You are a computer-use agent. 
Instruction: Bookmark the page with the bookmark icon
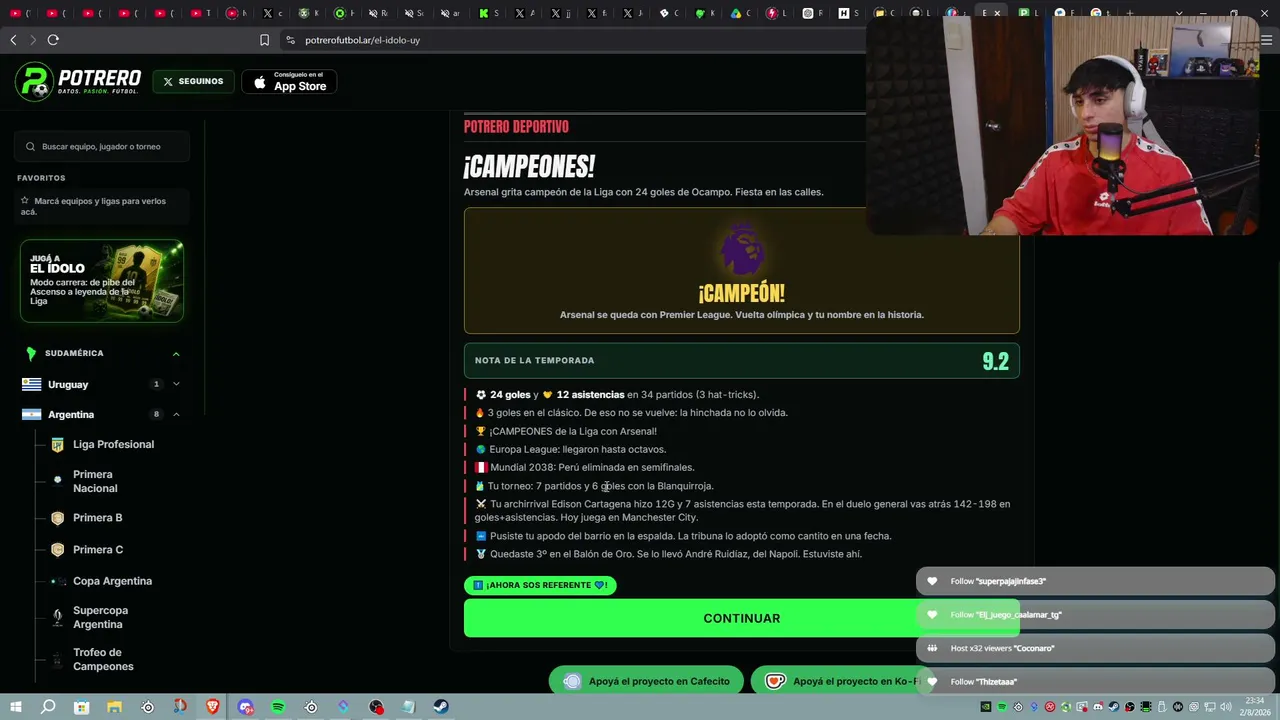tap(264, 40)
